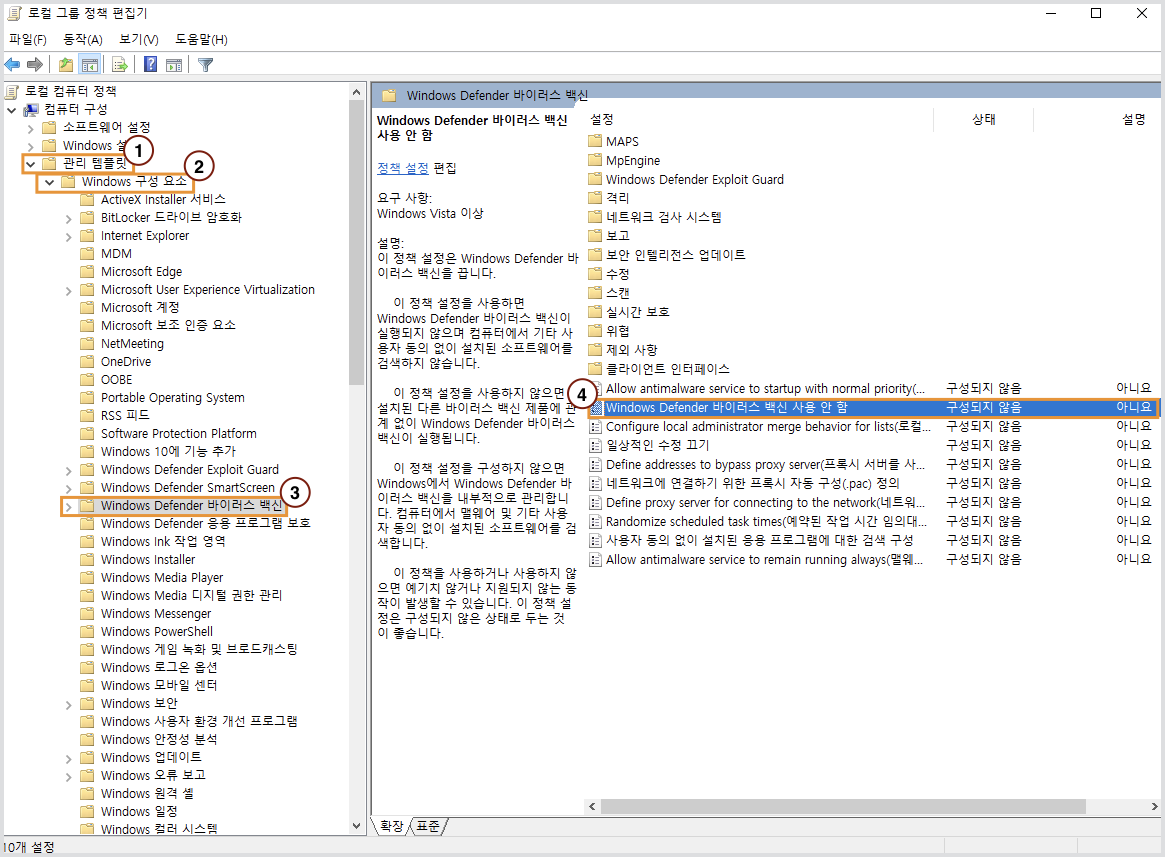Screen dimensions: 1165x857
Task: Click the right scroll arrow of list
Action: [x=1154, y=806]
